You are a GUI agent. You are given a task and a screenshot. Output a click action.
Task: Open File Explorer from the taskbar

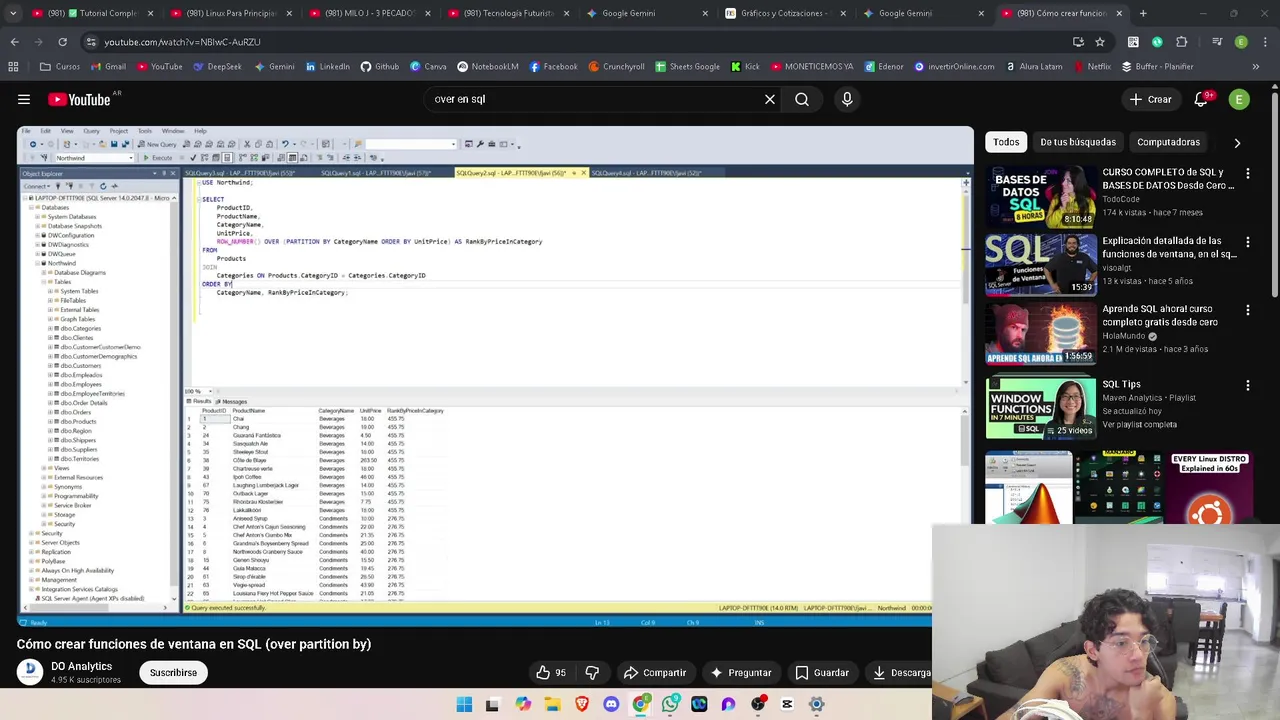coord(552,705)
